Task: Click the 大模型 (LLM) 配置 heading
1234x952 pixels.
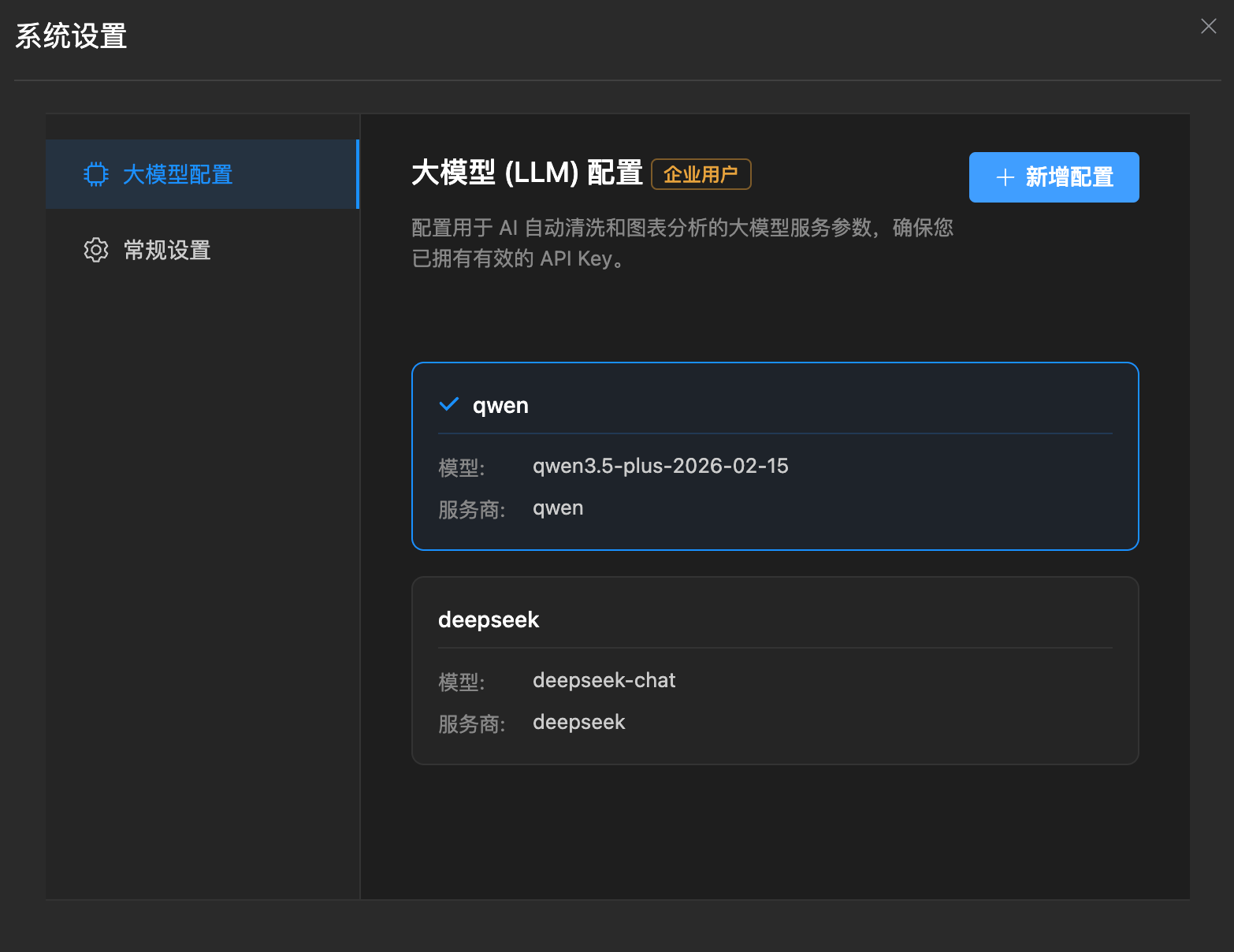Action: pos(527,173)
